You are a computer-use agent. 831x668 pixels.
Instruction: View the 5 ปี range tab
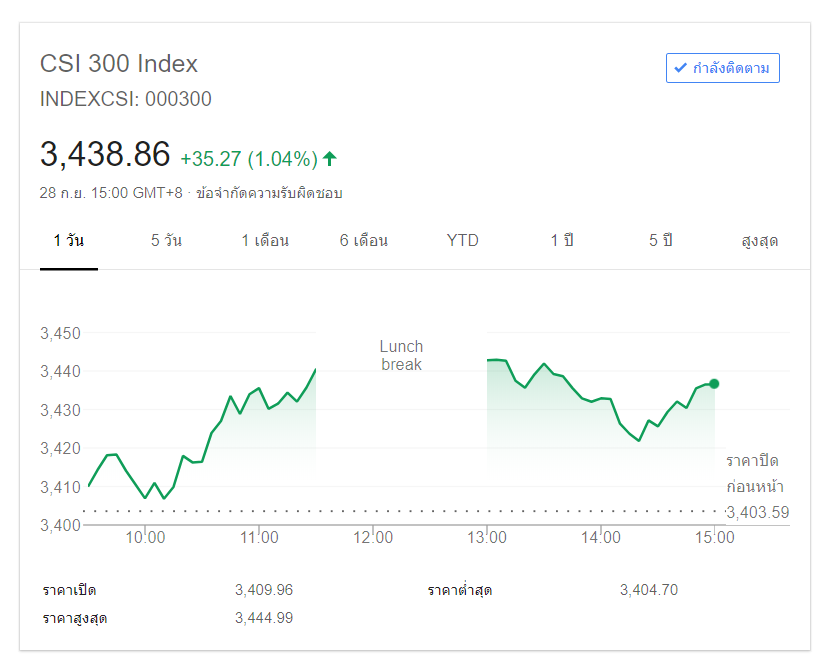(x=660, y=241)
